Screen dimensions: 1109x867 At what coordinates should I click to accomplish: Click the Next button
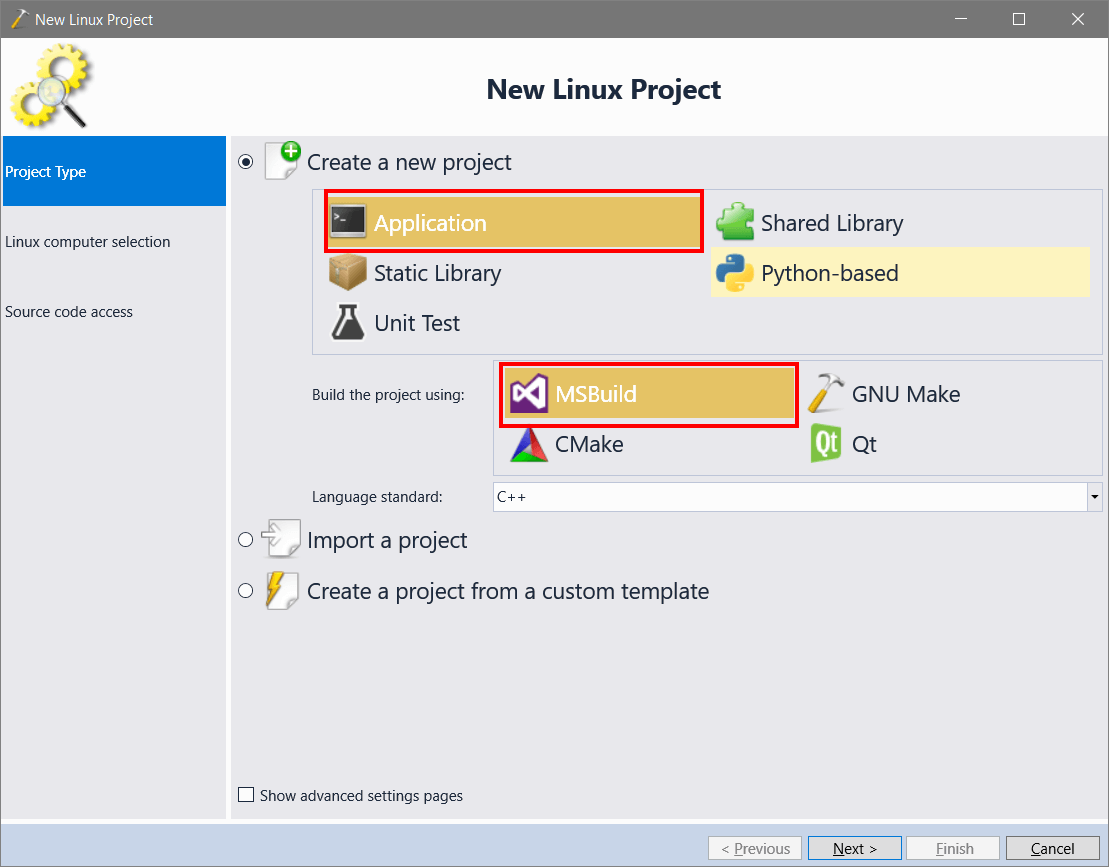click(854, 848)
